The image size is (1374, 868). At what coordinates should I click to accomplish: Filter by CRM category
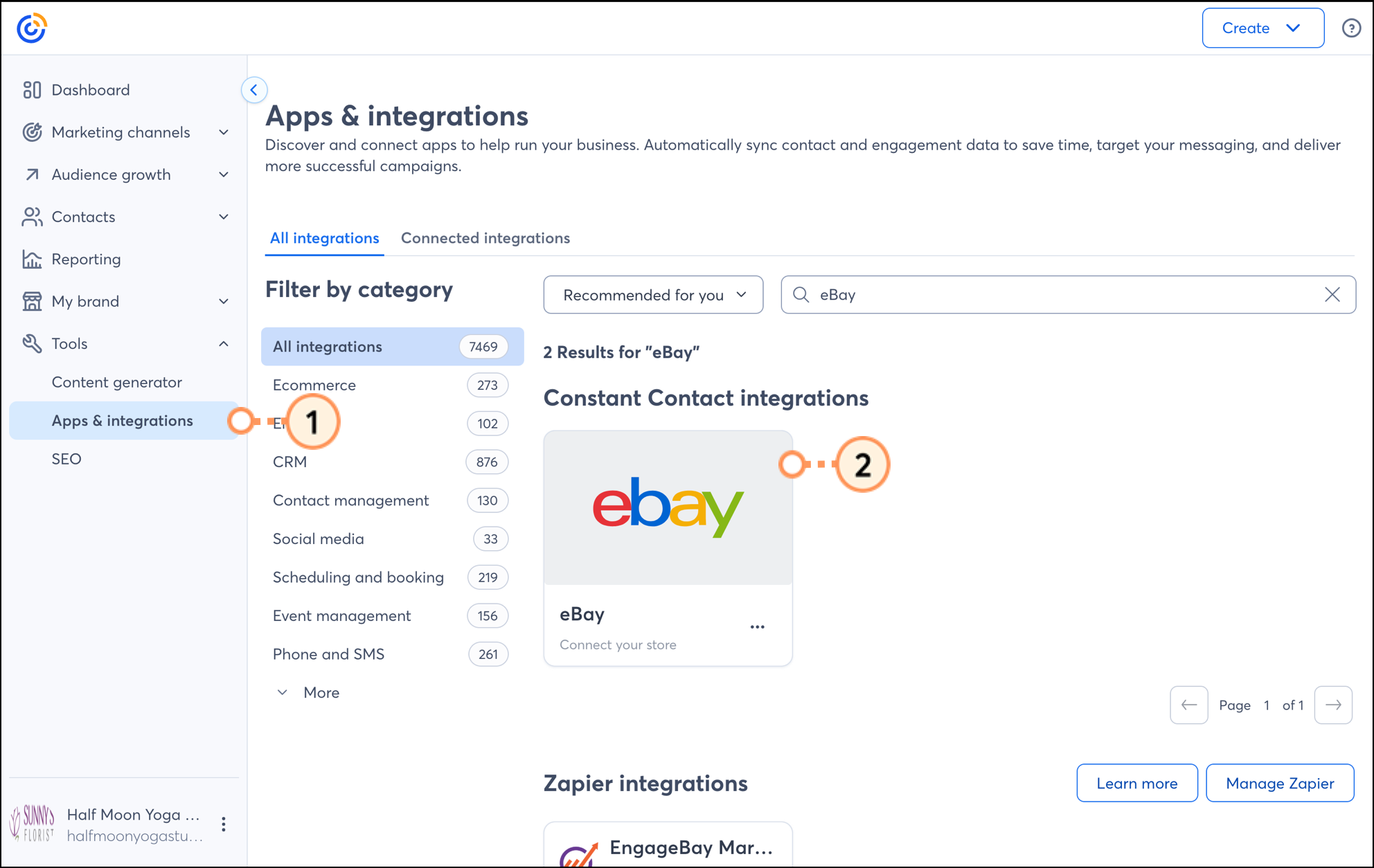392,462
